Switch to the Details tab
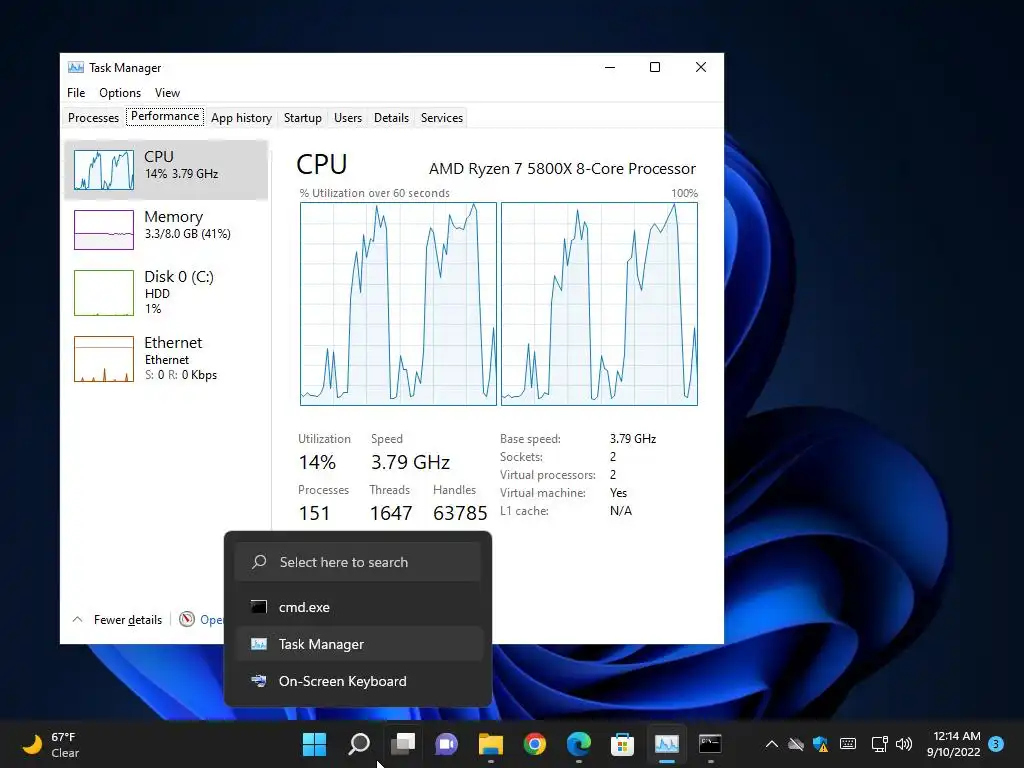 pyautogui.click(x=391, y=118)
